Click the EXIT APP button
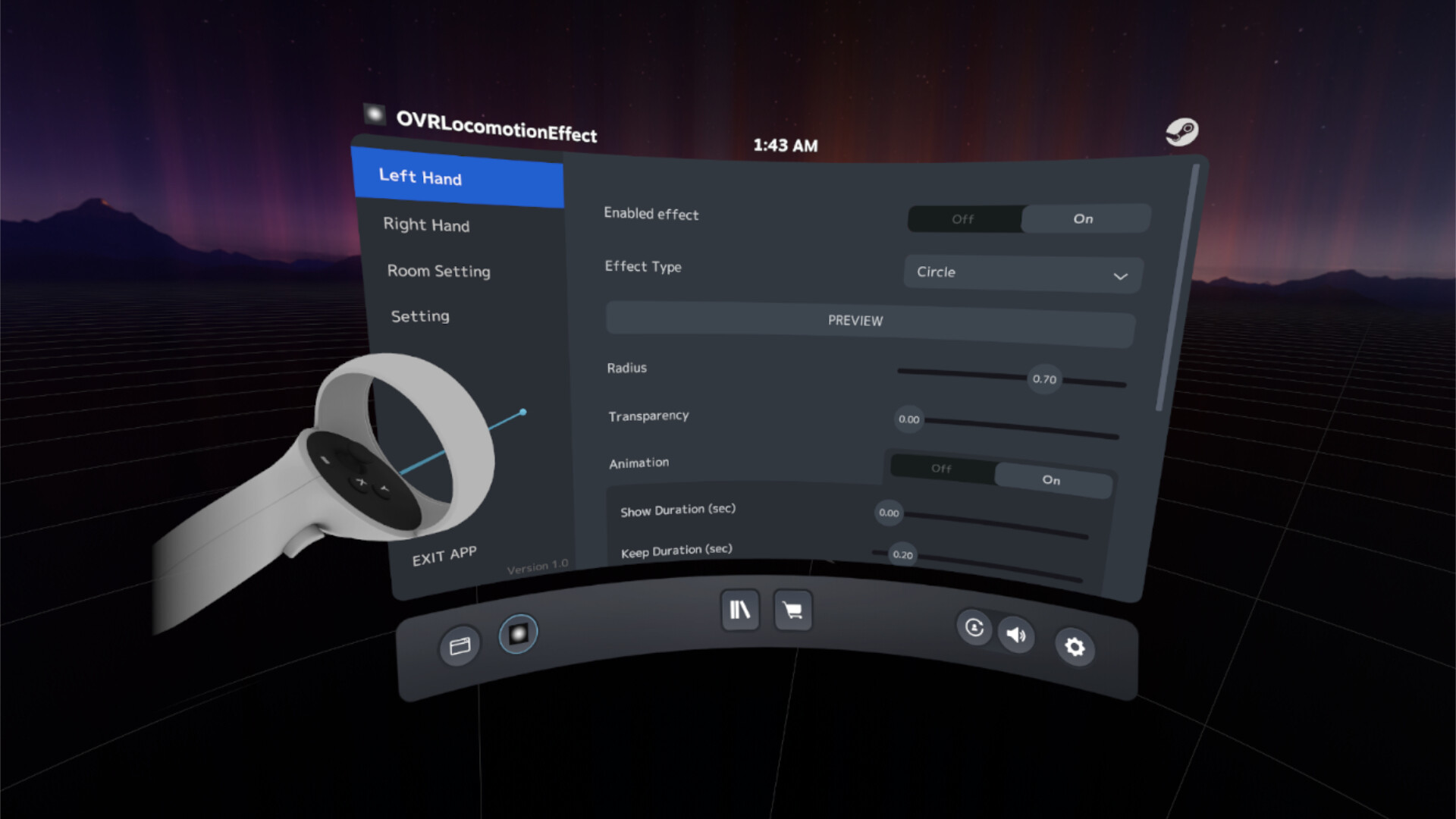1456x819 pixels. (444, 556)
